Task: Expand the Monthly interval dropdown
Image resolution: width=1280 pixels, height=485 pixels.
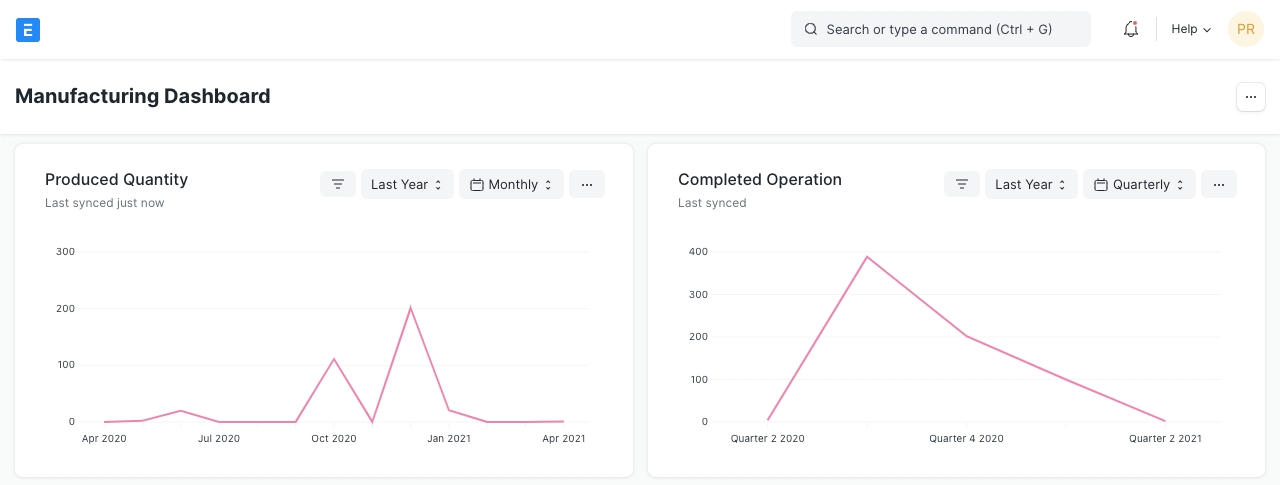Action: point(511,184)
